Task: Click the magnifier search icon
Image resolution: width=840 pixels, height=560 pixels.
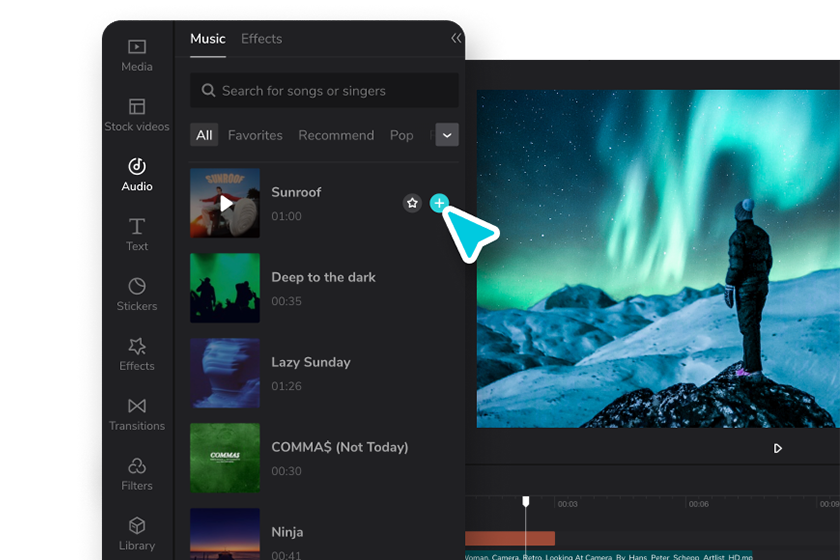Action: click(208, 91)
